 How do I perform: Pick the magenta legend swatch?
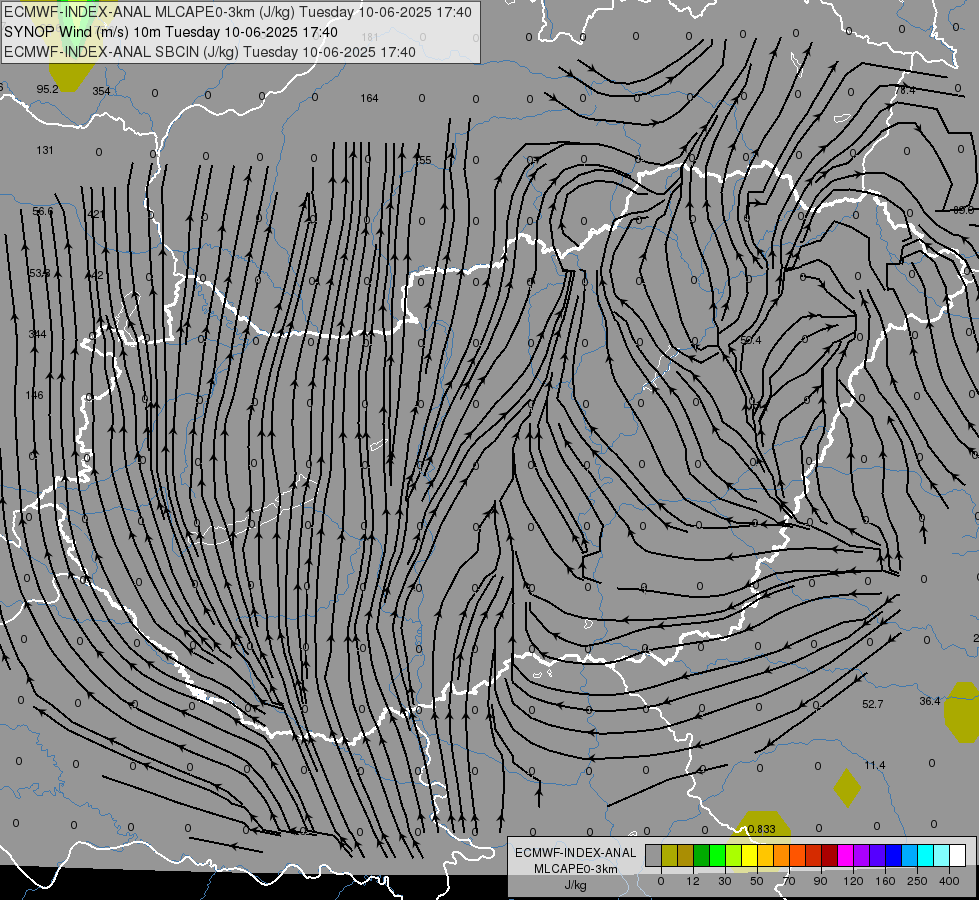point(845,855)
